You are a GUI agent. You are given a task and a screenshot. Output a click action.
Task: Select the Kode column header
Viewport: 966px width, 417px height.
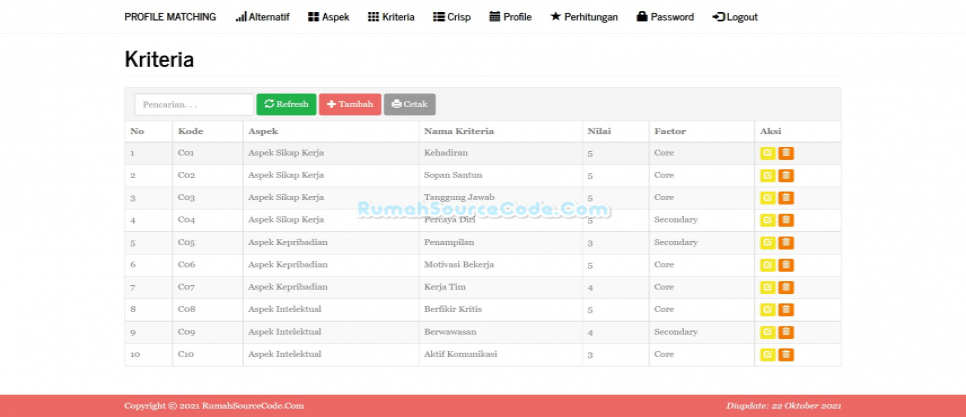(x=190, y=131)
